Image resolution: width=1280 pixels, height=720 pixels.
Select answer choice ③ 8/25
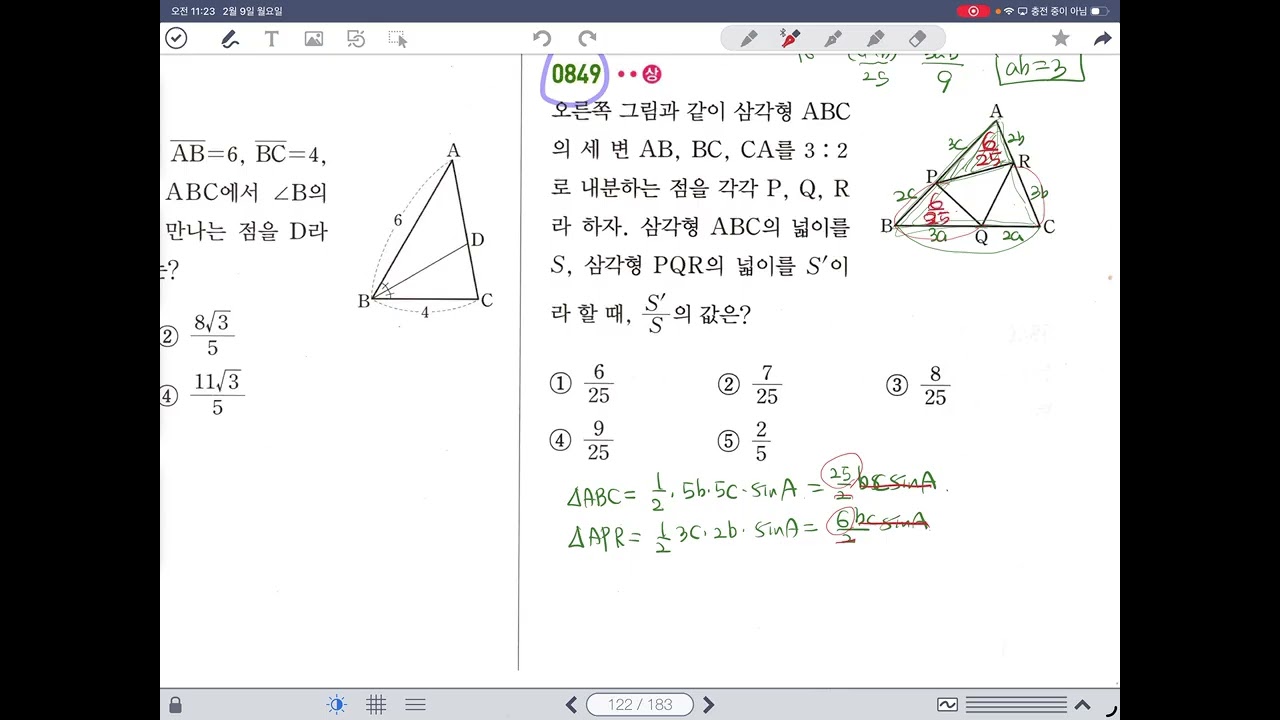(919, 385)
